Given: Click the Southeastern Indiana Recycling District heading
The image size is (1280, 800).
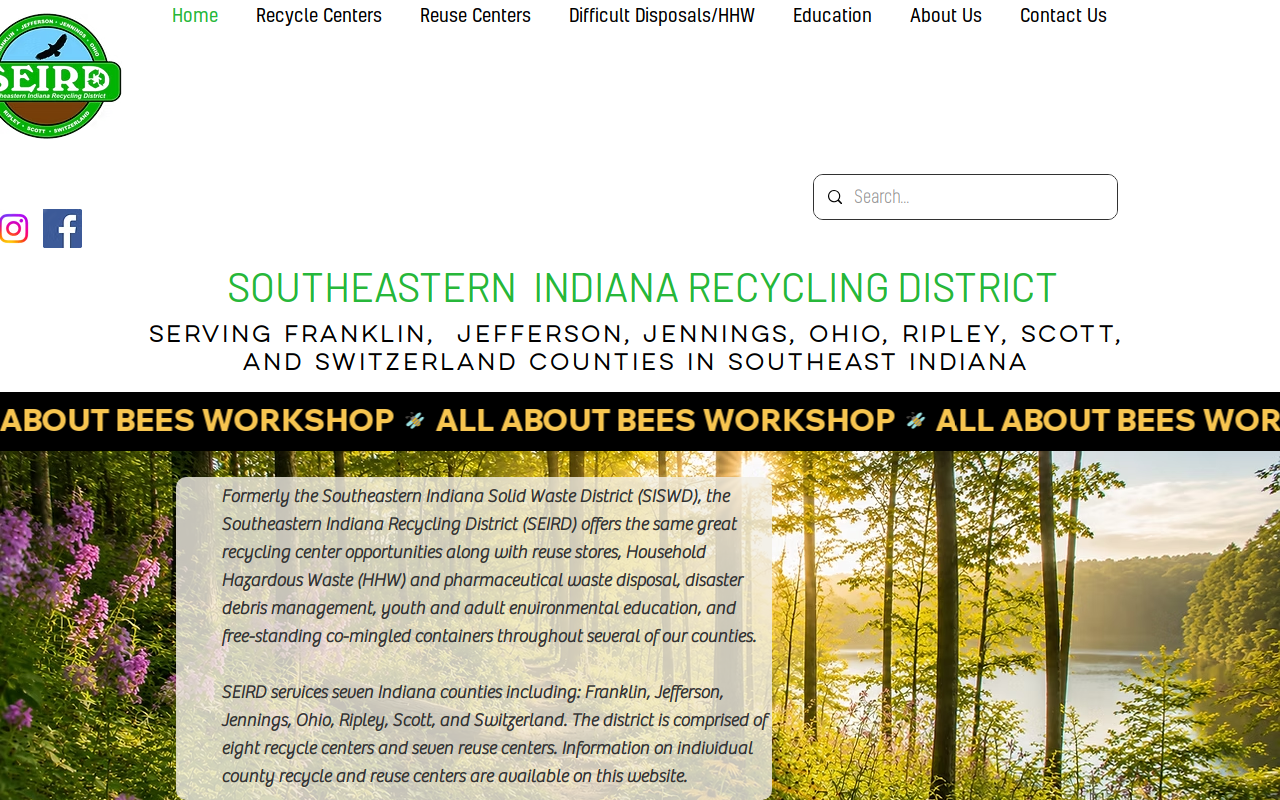Looking at the screenshot, I should 642,288.
